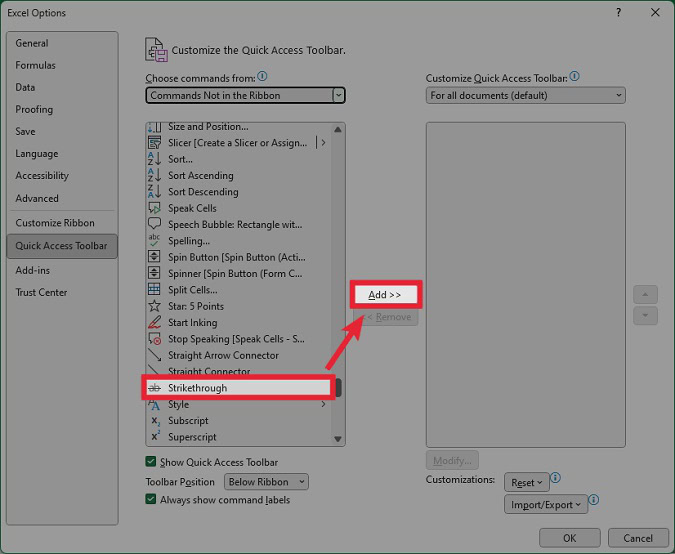
Task: Click the Split Cells grid icon
Action: pos(154,289)
